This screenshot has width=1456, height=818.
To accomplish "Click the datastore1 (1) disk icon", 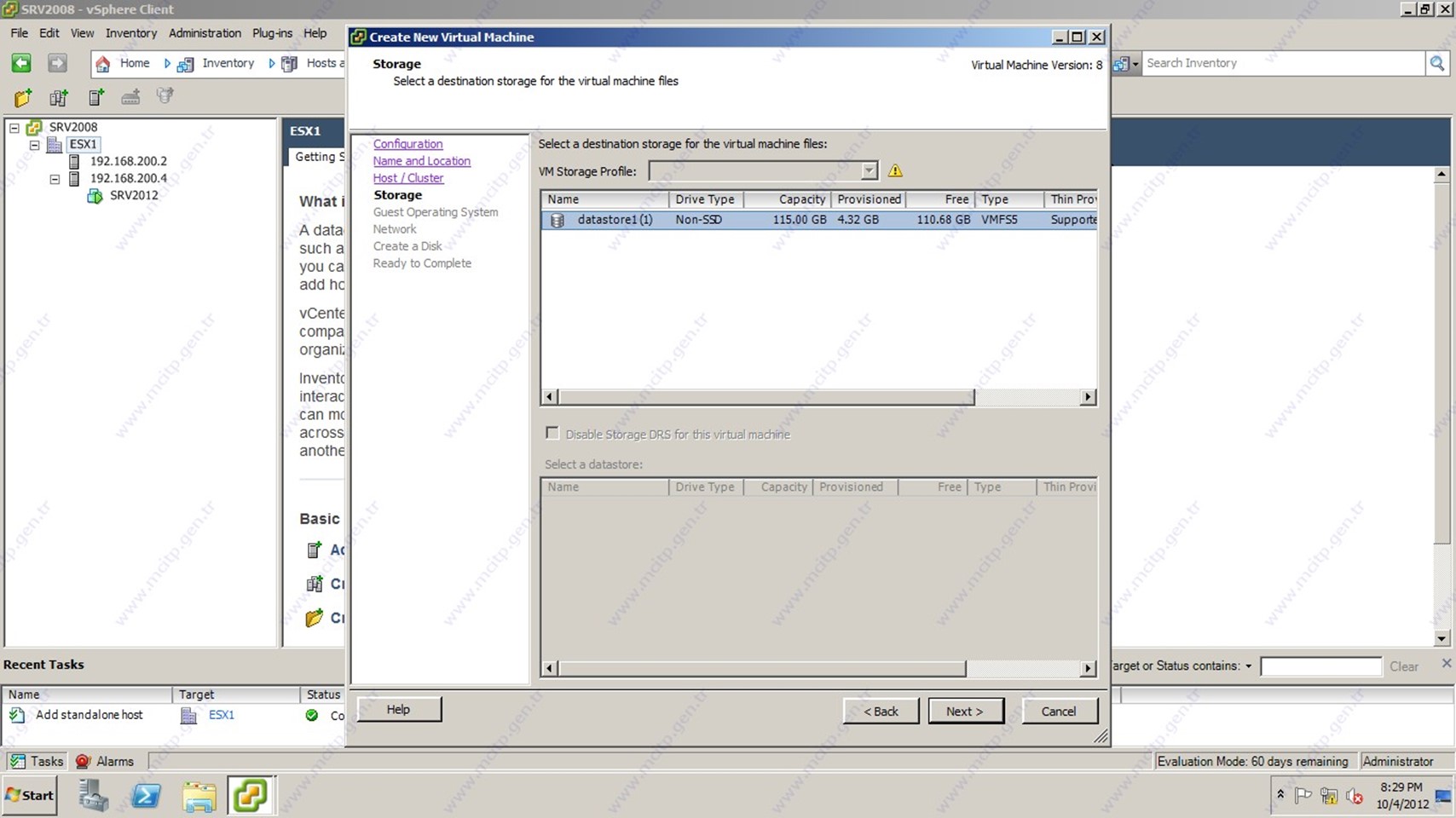I will click(558, 220).
